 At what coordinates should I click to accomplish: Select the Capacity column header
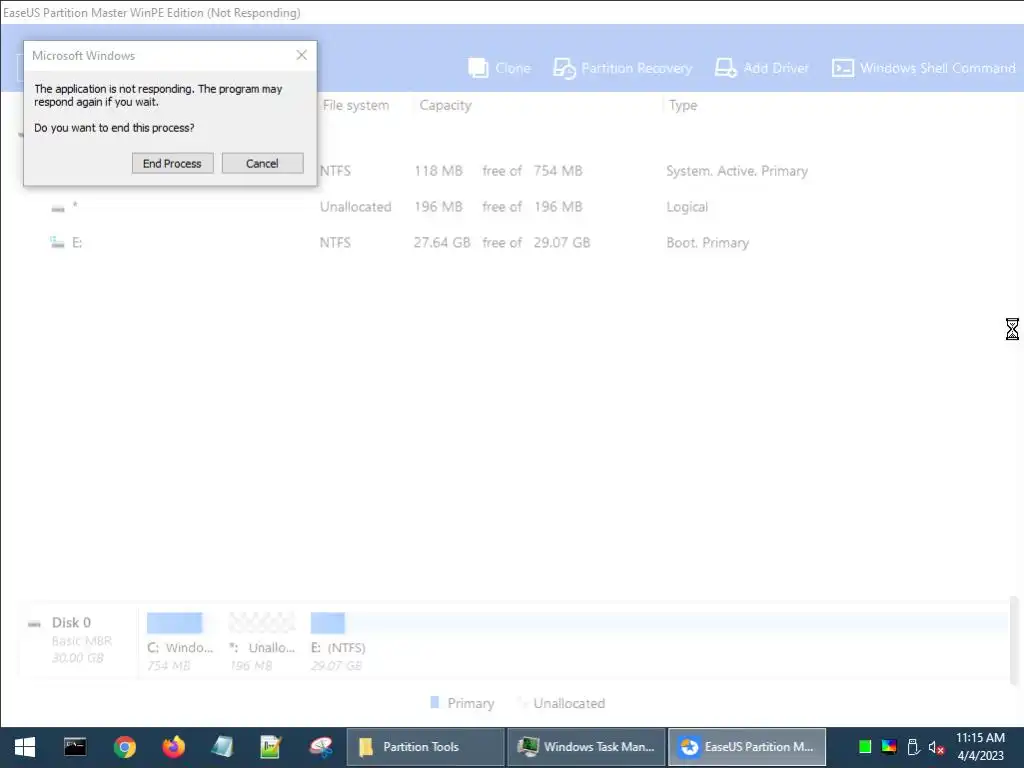pos(445,105)
